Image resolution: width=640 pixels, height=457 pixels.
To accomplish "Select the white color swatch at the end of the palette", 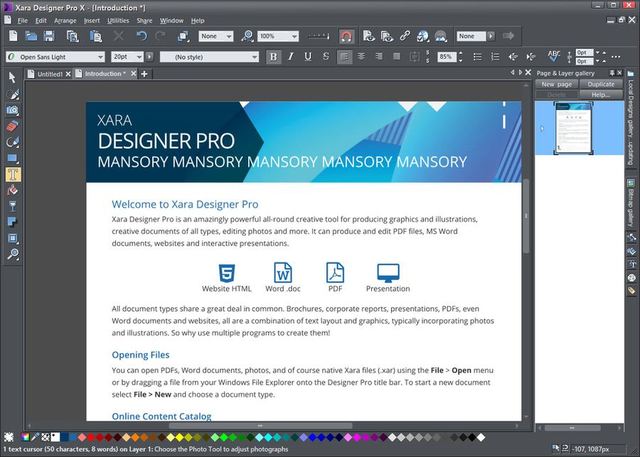I will click(481, 437).
